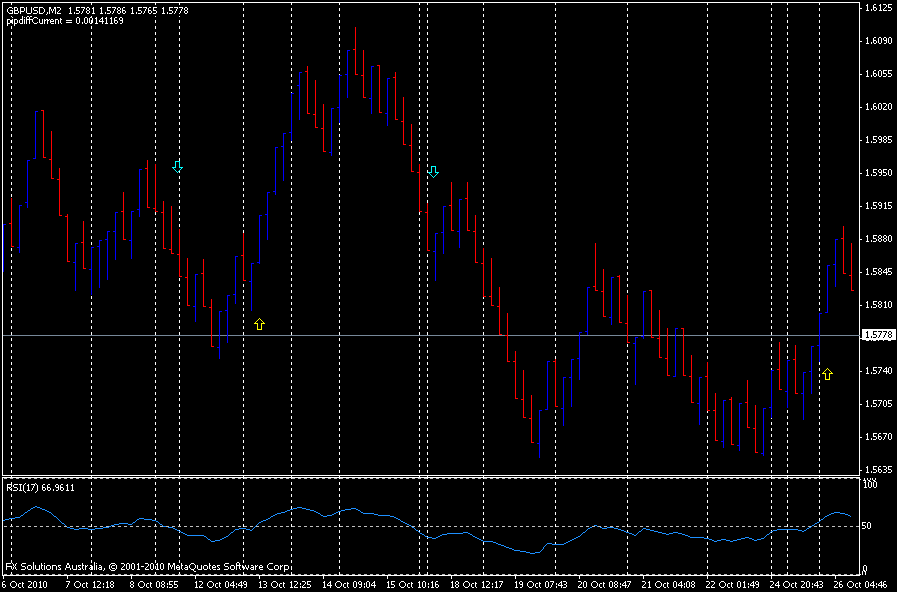The image size is (897, 592).
Task: Select the yellow up arrow near 12 Oct
Action: point(259,324)
